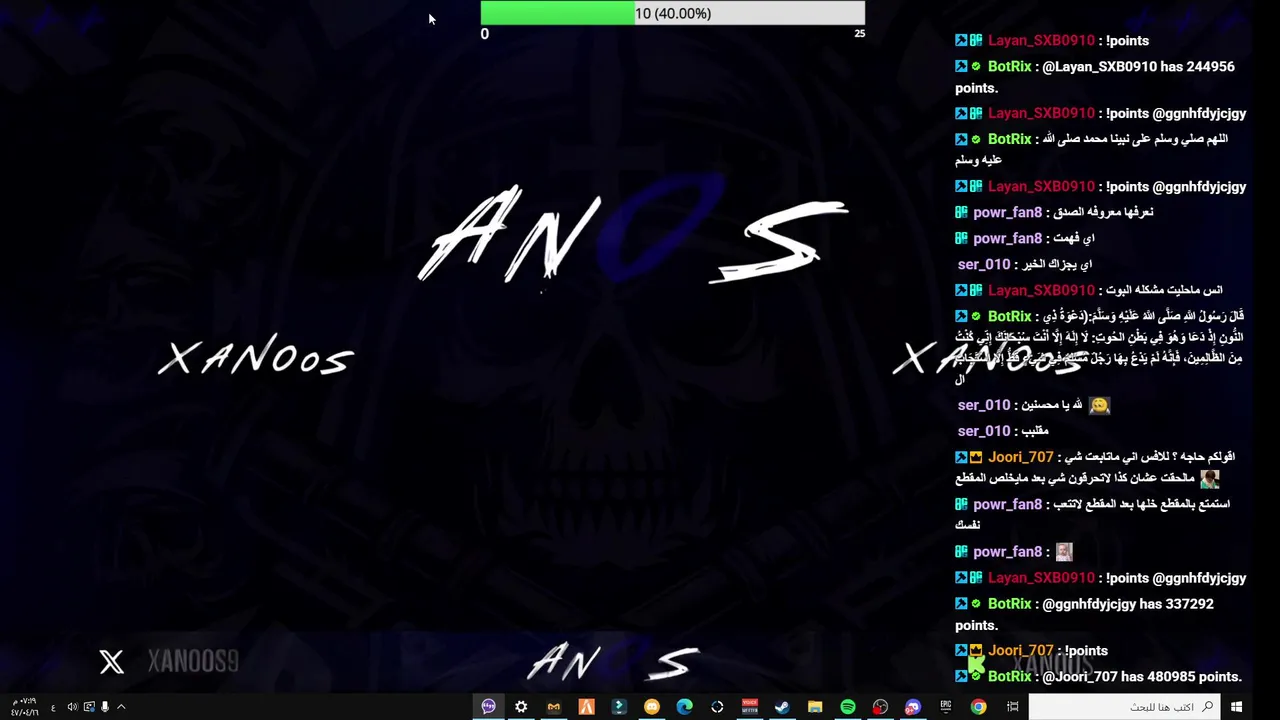The image size is (1280, 720).
Task: Open the purple 9+ badge taskbar app
Action: [x=913, y=707]
